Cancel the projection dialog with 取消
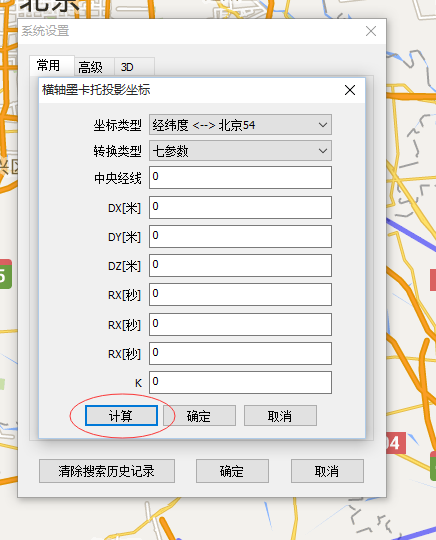Viewport: 436px width, 540px height. [280, 416]
